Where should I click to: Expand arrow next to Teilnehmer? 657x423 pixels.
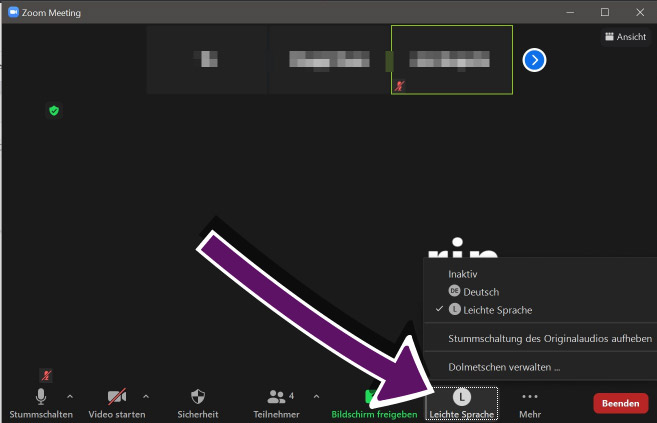pyautogui.click(x=316, y=396)
